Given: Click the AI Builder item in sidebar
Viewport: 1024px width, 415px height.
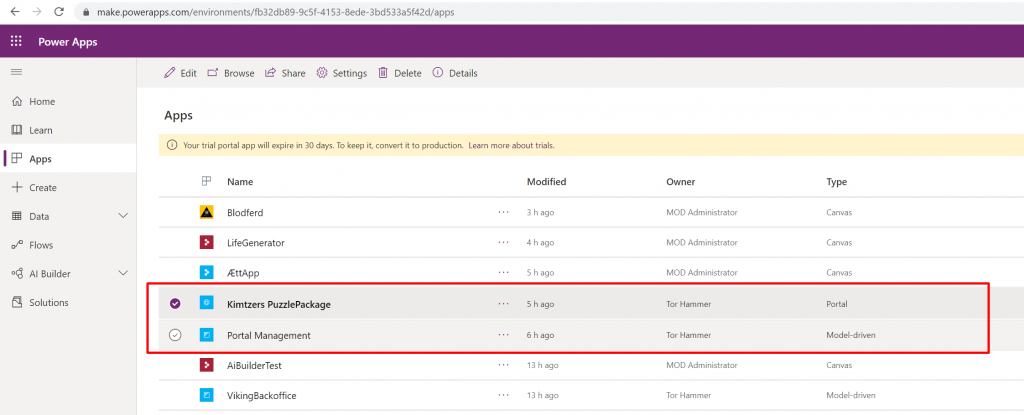Looking at the screenshot, I should click(50, 274).
